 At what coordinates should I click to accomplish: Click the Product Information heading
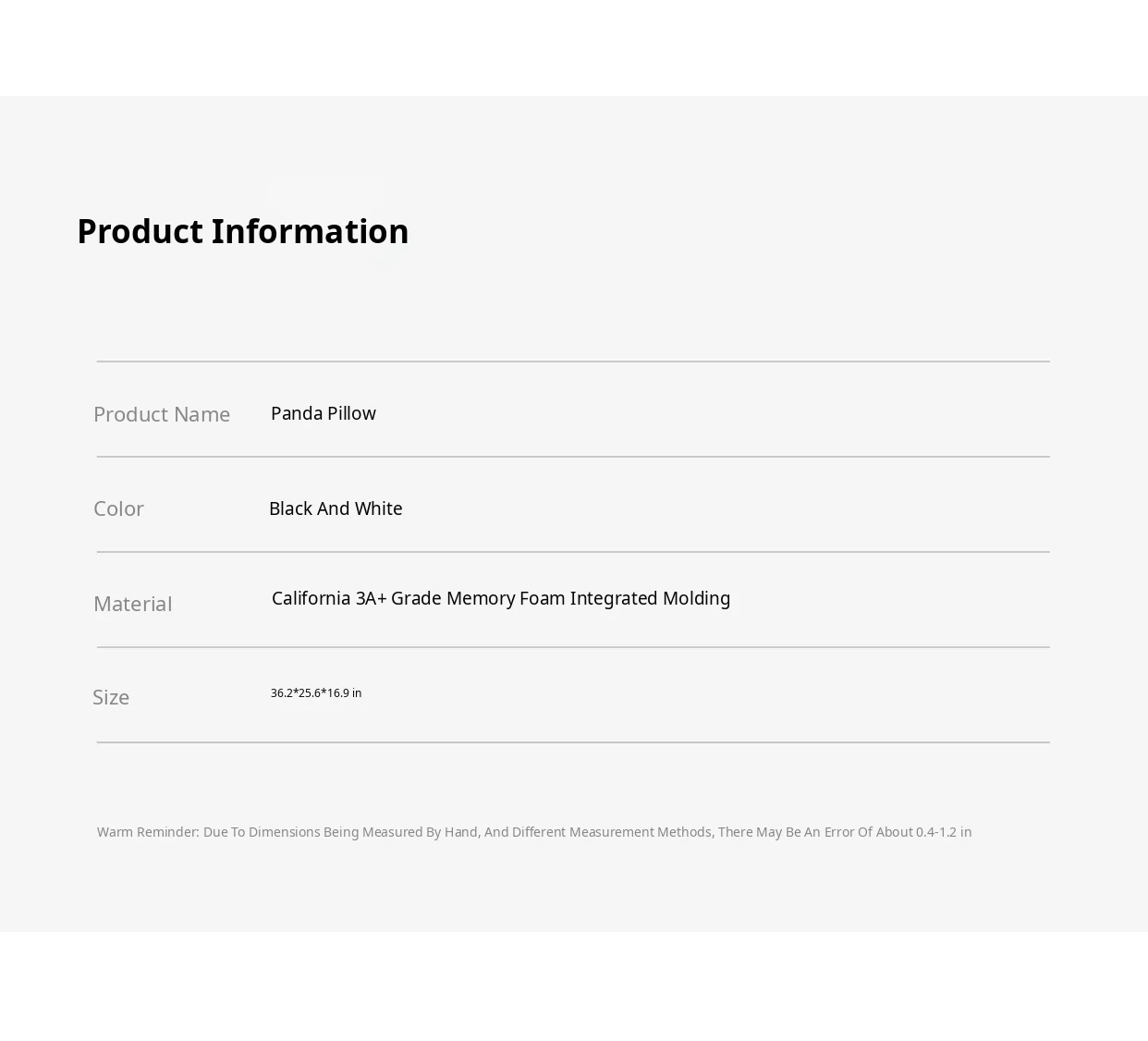pyautogui.click(x=242, y=231)
